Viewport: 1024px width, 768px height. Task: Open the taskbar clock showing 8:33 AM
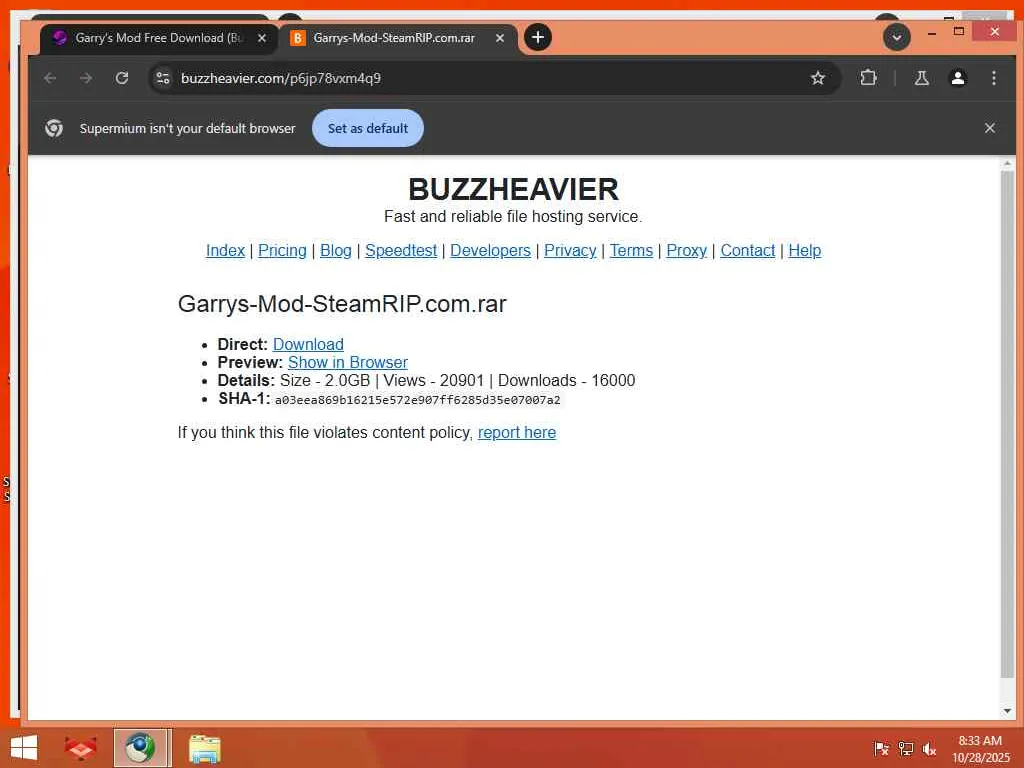pyautogui.click(x=980, y=749)
